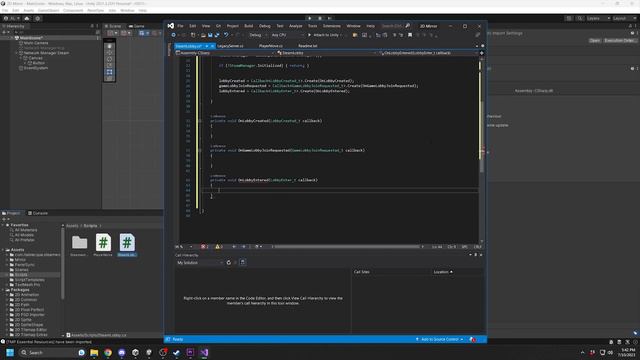Open the Unity Layout dropdown

pyautogui.click(x=624, y=18)
